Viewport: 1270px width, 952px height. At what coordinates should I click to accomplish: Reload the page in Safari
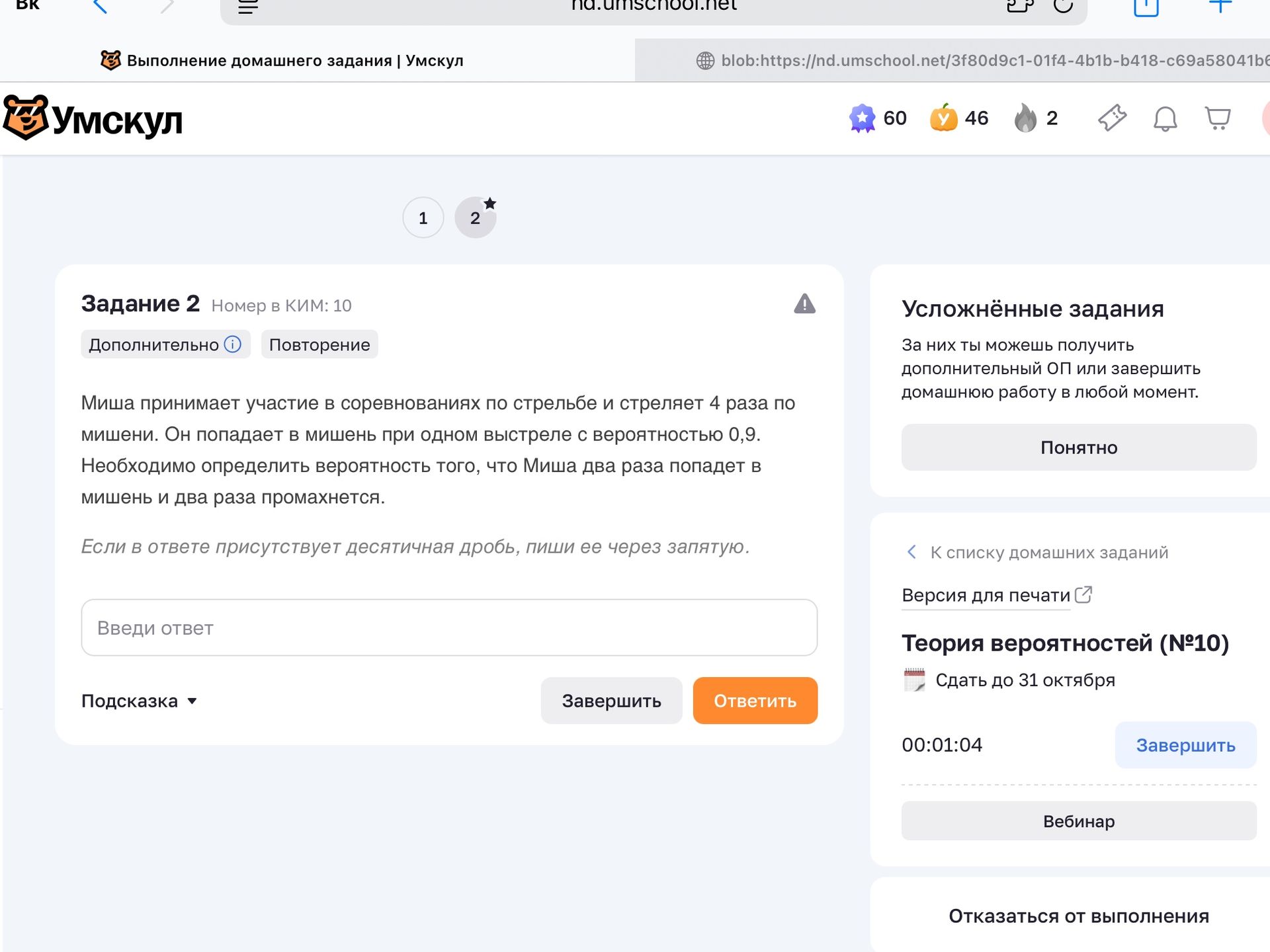(x=1063, y=7)
